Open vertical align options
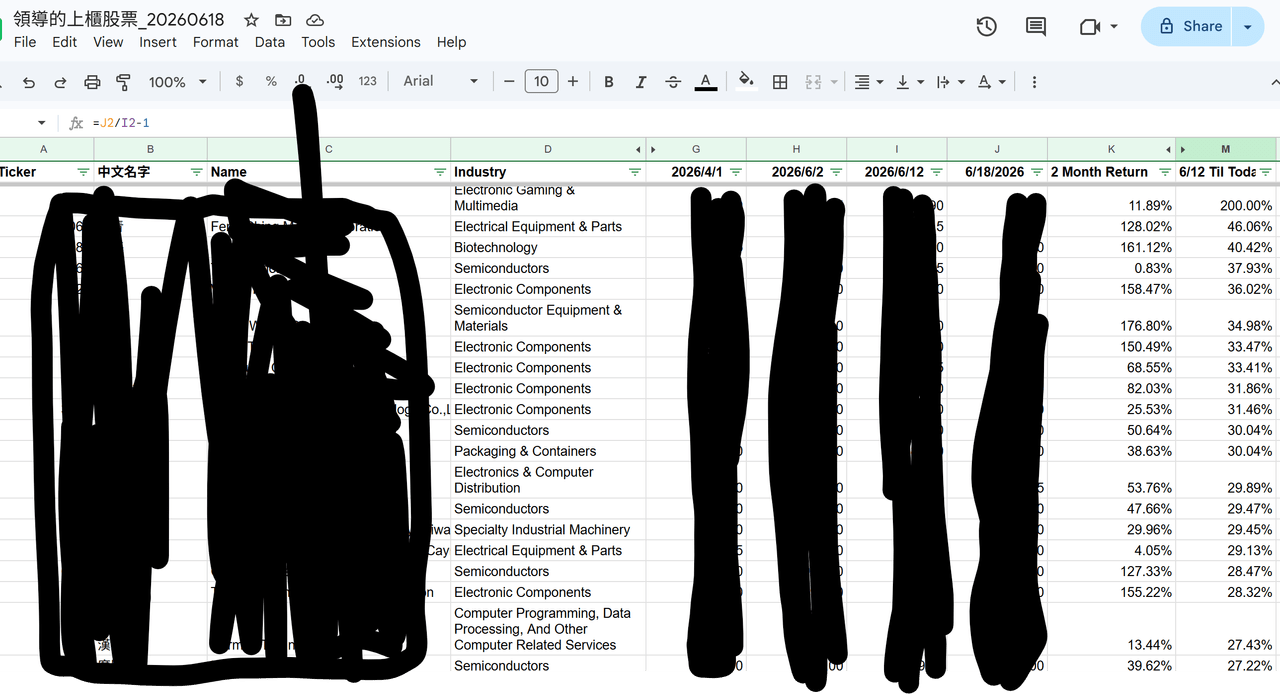The height and width of the screenshot is (694, 1280). click(x=908, y=82)
